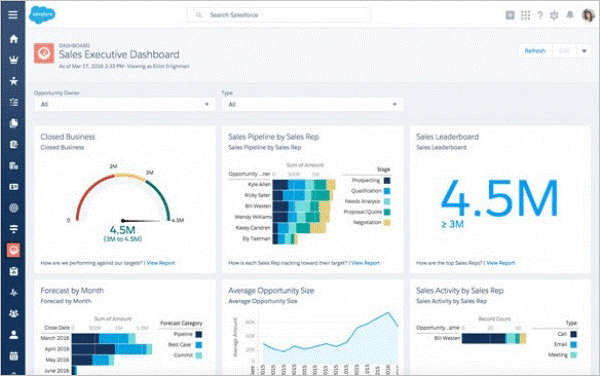Open View Report for Closed Business
This screenshot has height=376, width=600.
(161, 263)
